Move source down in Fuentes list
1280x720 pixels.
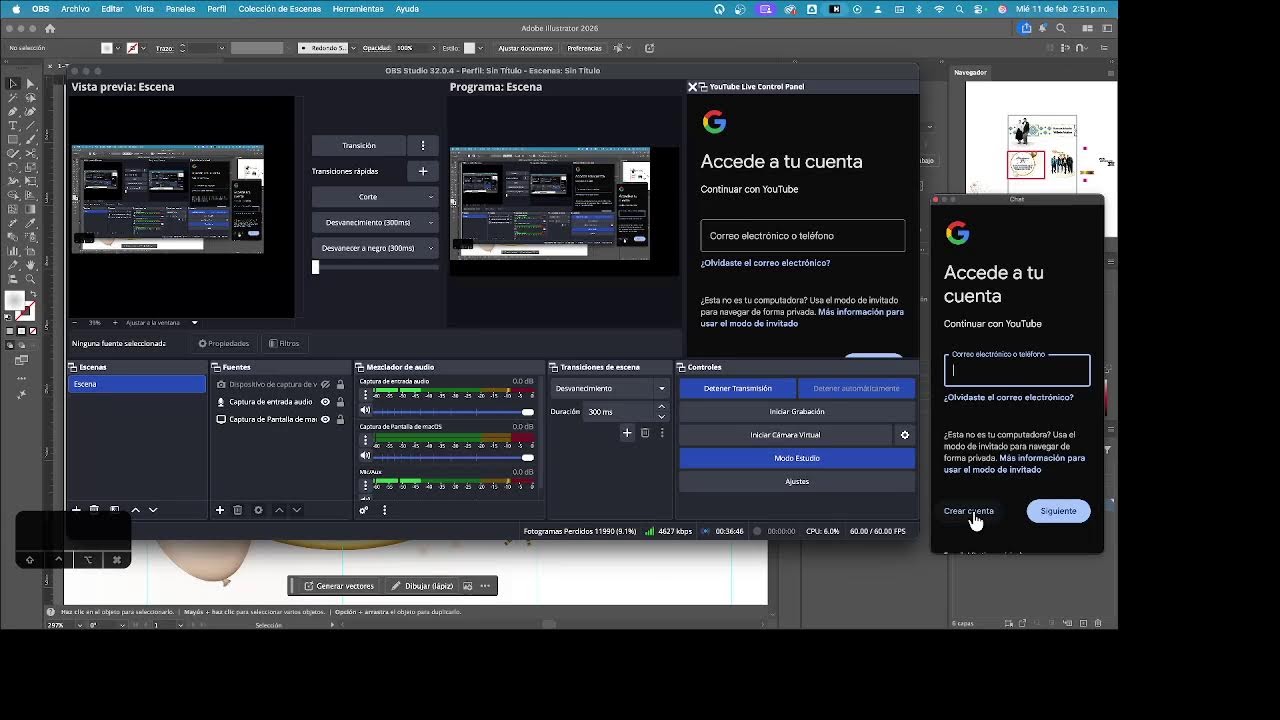[x=296, y=510]
